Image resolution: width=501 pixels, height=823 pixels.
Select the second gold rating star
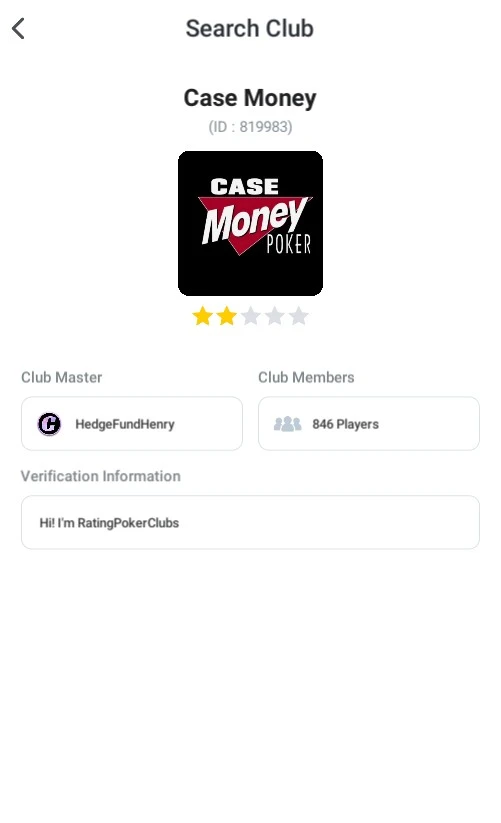coord(227,316)
